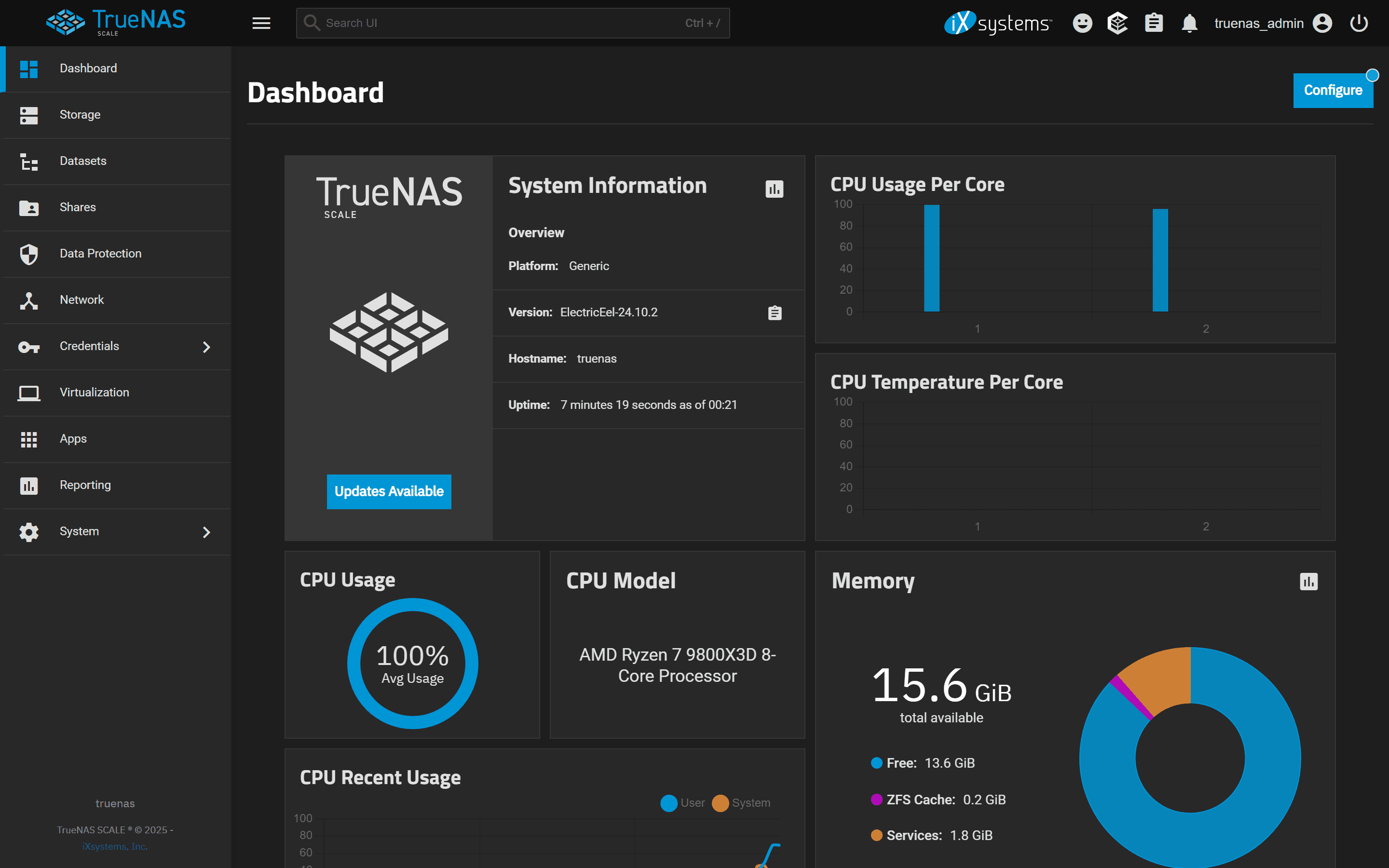Expand the Credentials submenu chevron

tap(206, 347)
